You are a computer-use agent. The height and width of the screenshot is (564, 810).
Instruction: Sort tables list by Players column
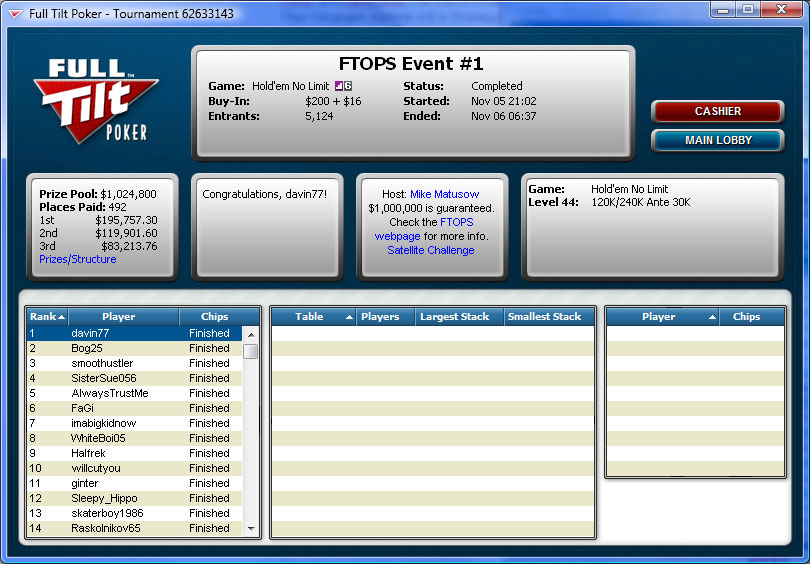coord(385,317)
